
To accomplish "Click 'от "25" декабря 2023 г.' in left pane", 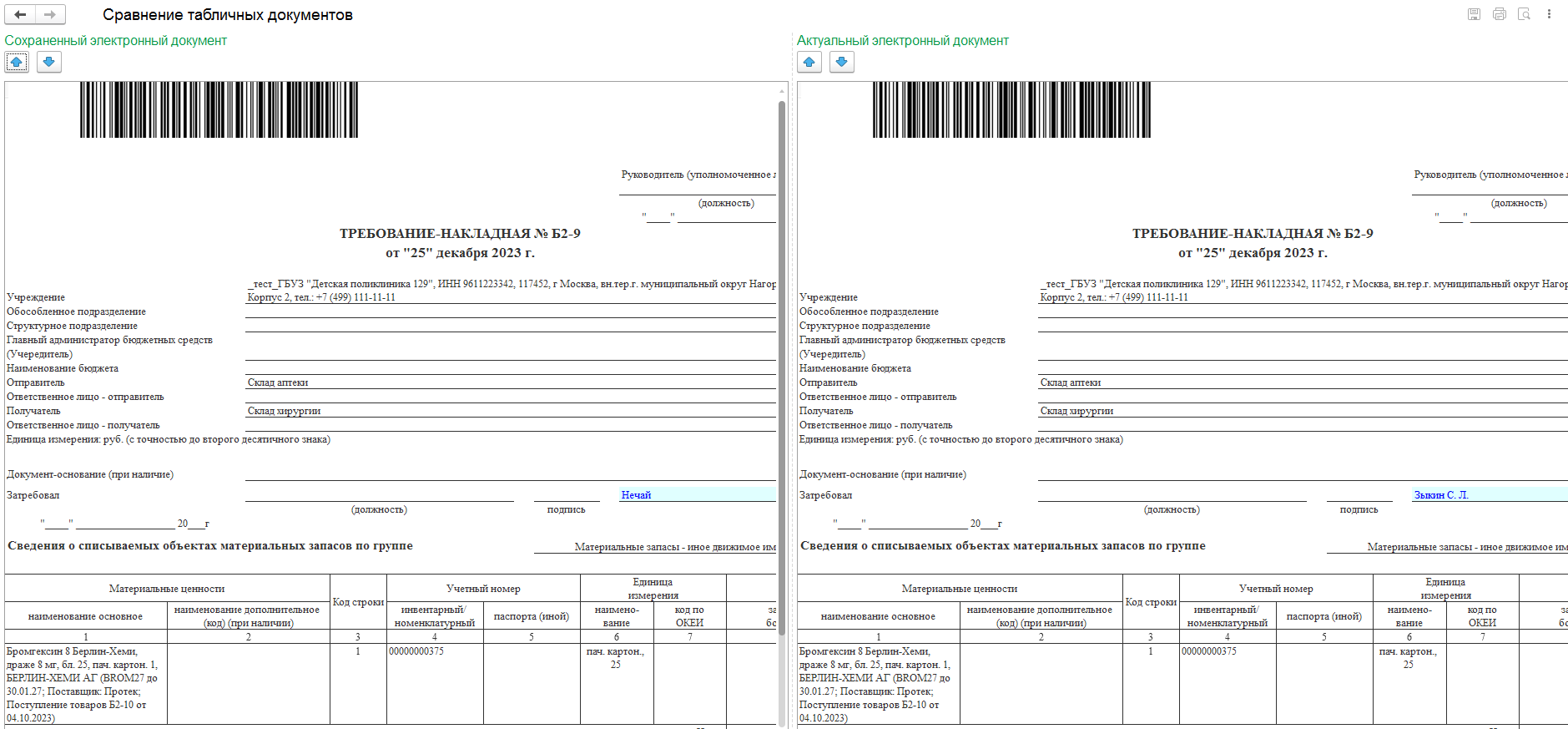I will 460,253.
